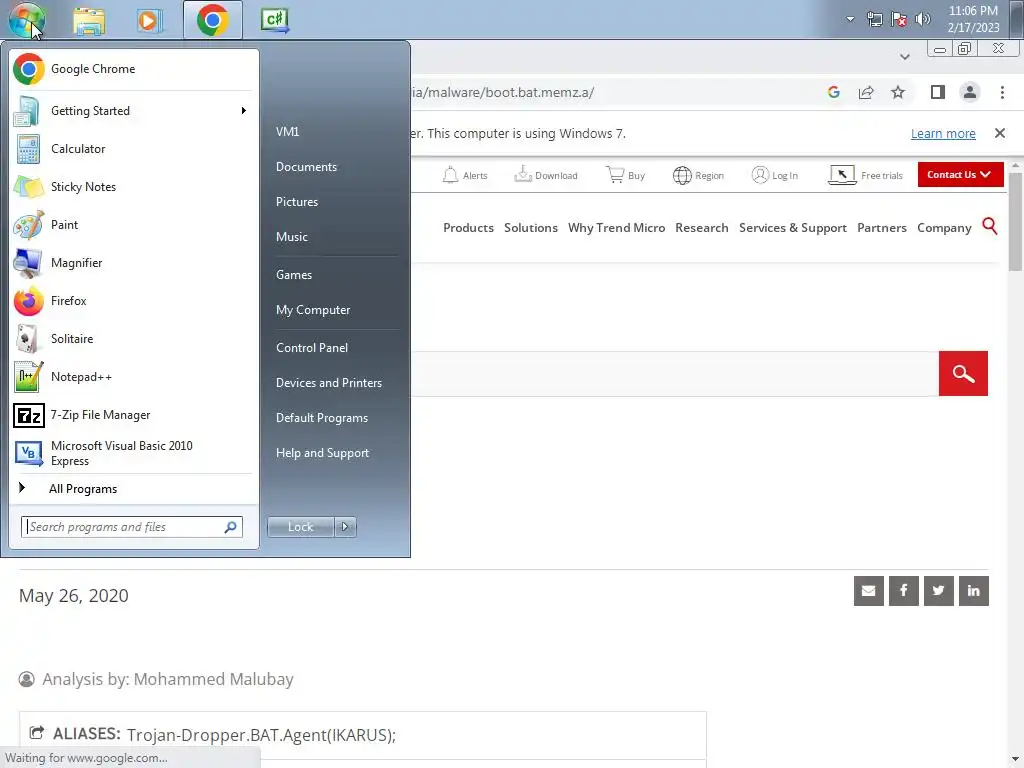Click the Buy cart link
The image size is (1024, 768).
point(625,175)
